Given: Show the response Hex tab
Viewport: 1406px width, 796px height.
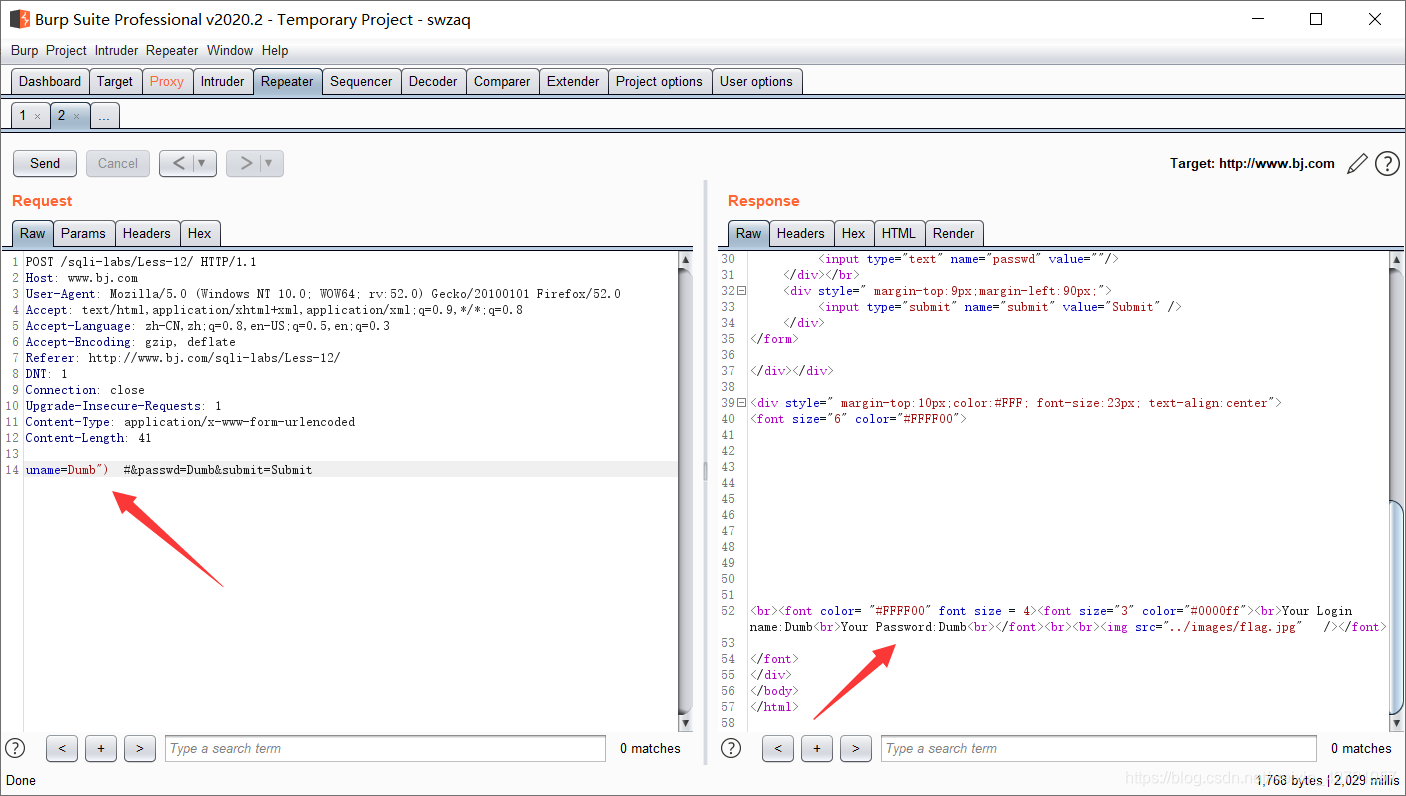Looking at the screenshot, I should tap(853, 233).
